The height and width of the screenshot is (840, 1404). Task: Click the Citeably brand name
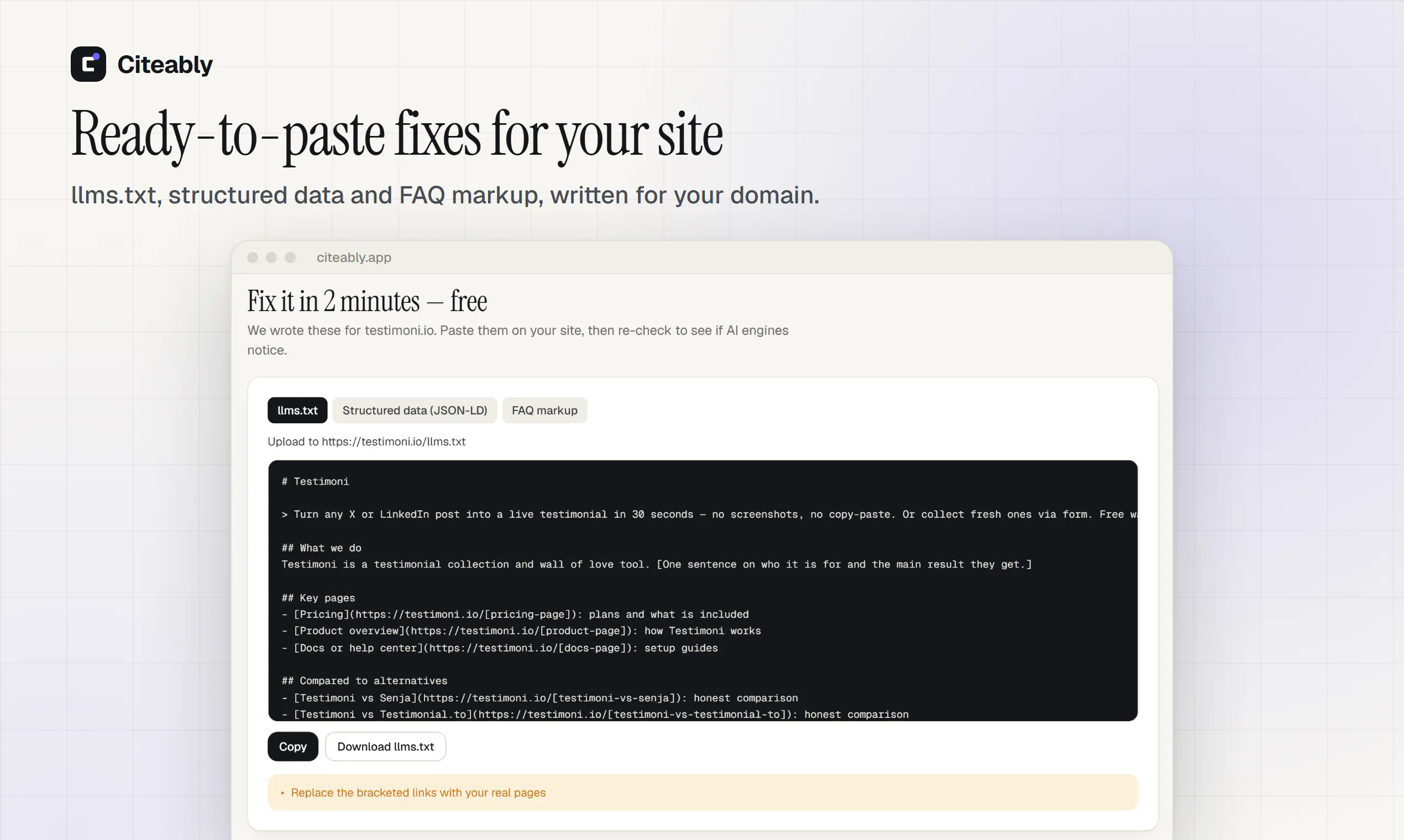coord(165,65)
